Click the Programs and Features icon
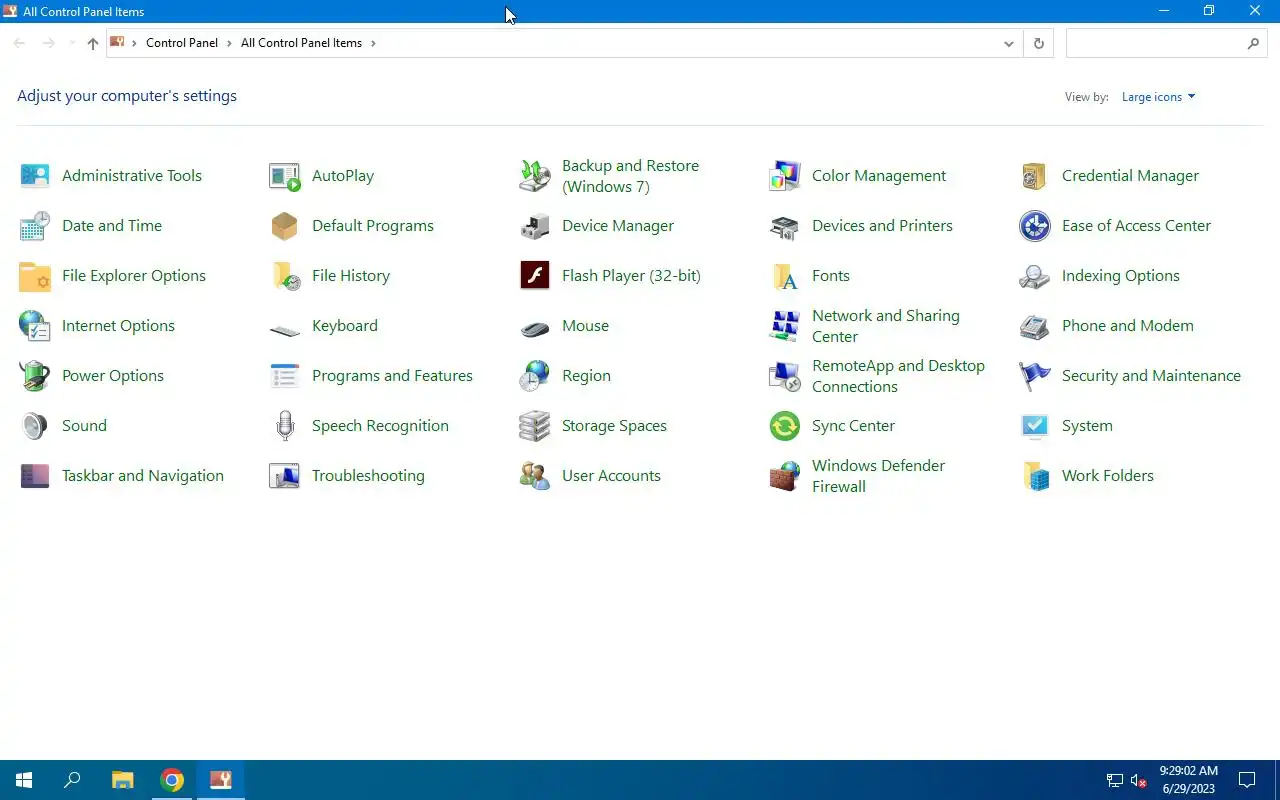The height and width of the screenshot is (800, 1280). coord(285,376)
